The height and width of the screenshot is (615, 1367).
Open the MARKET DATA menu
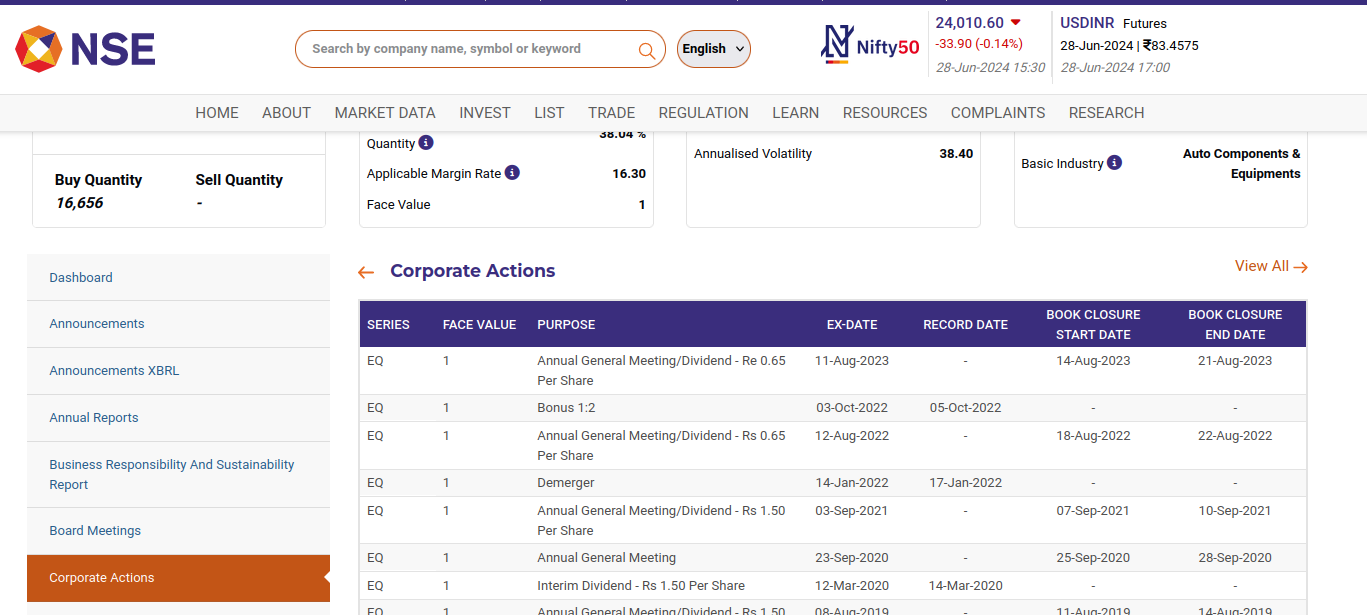point(384,112)
